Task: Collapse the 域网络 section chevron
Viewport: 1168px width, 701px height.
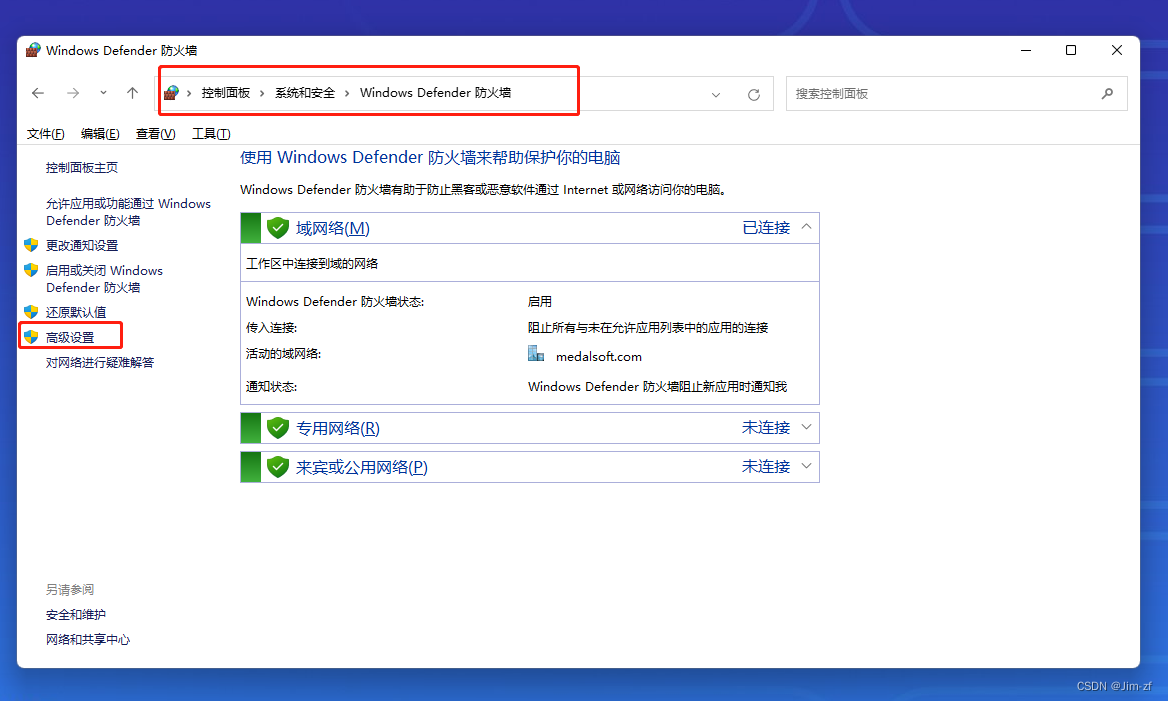Action: (806, 226)
